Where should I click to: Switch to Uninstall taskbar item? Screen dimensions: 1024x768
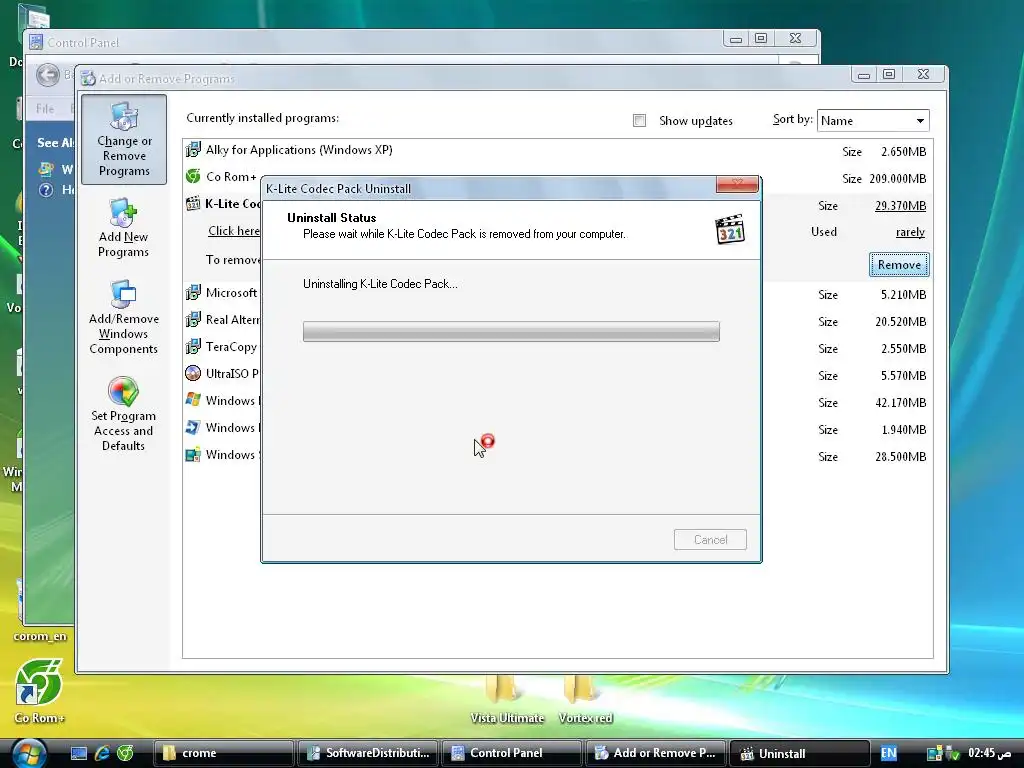tap(800, 753)
